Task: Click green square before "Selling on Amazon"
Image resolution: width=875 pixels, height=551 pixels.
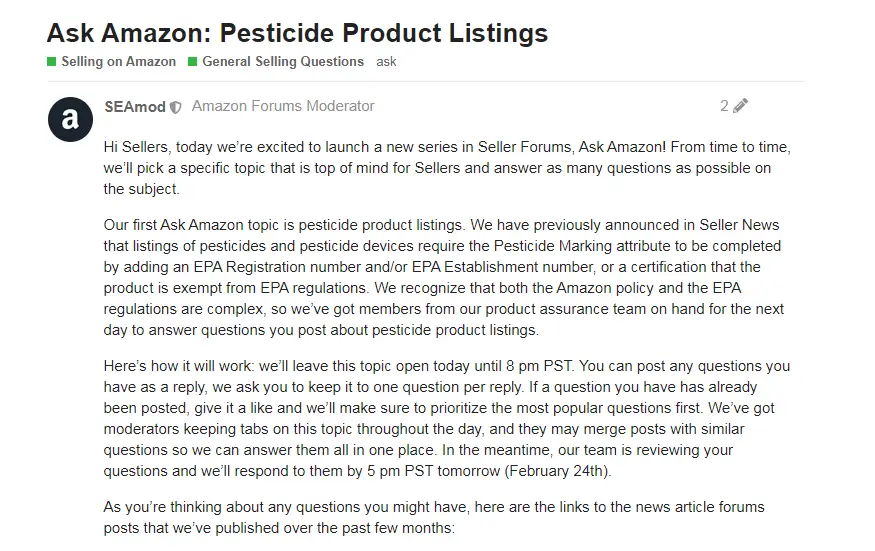Action: coord(52,62)
